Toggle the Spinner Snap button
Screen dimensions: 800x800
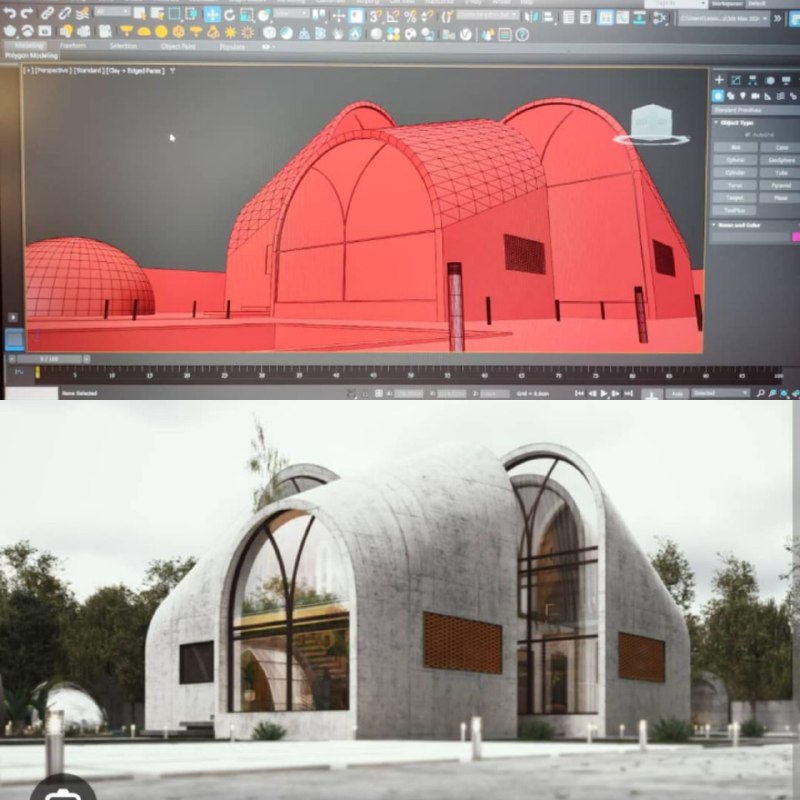[427, 16]
